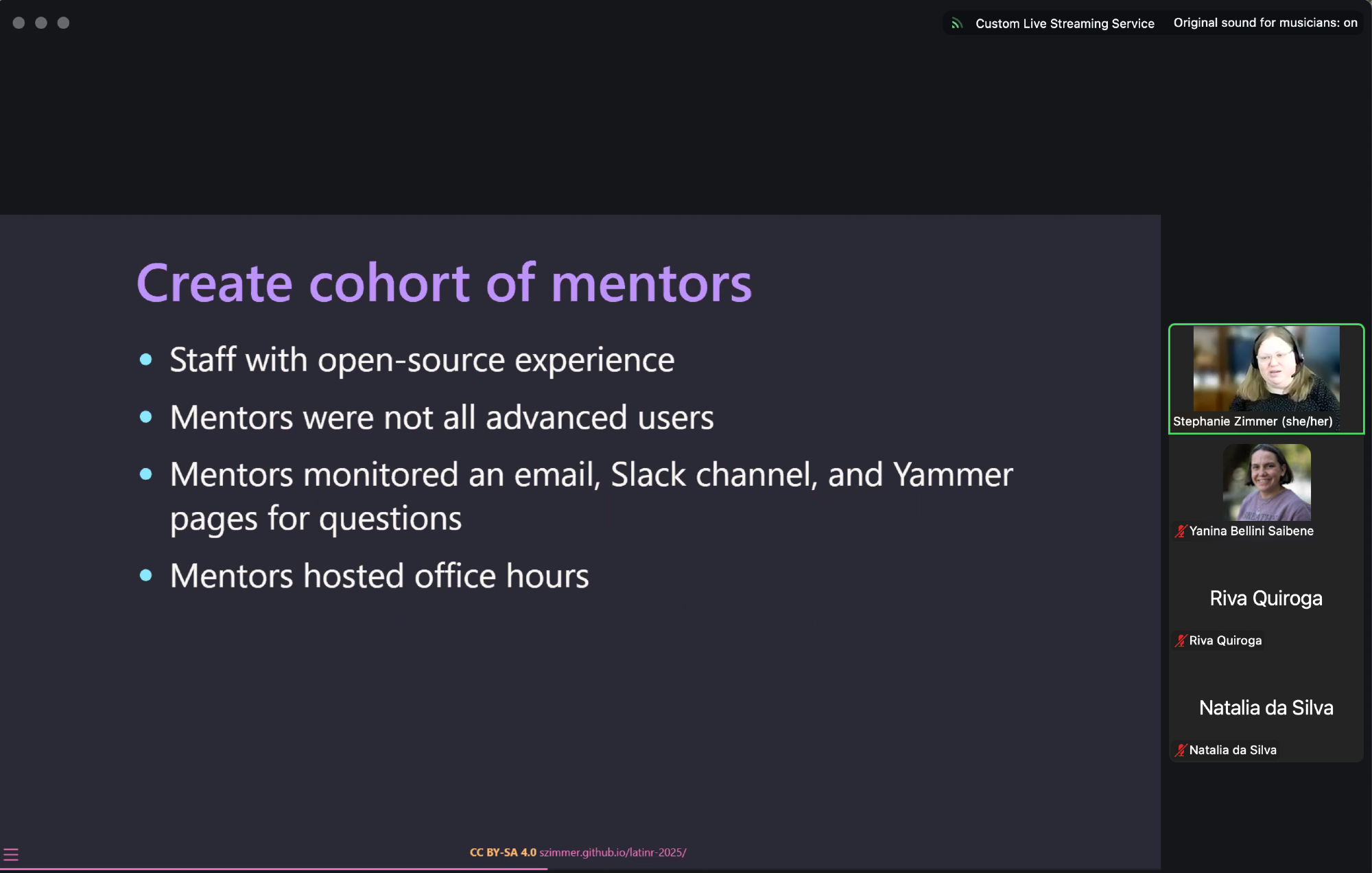The height and width of the screenshot is (873, 1372).
Task: Open the szimmer.github.io/latinr-2025 link
Action: (x=613, y=852)
